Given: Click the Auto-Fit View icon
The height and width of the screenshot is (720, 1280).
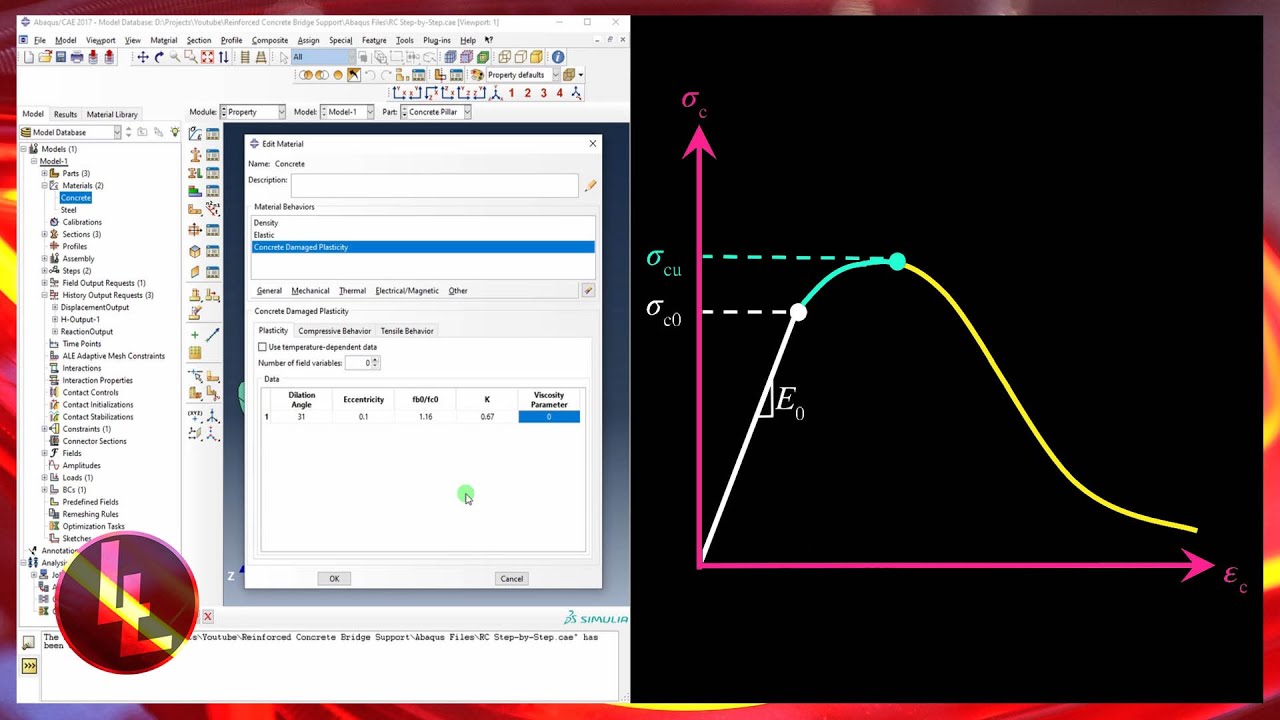Looking at the screenshot, I should (207, 57).
